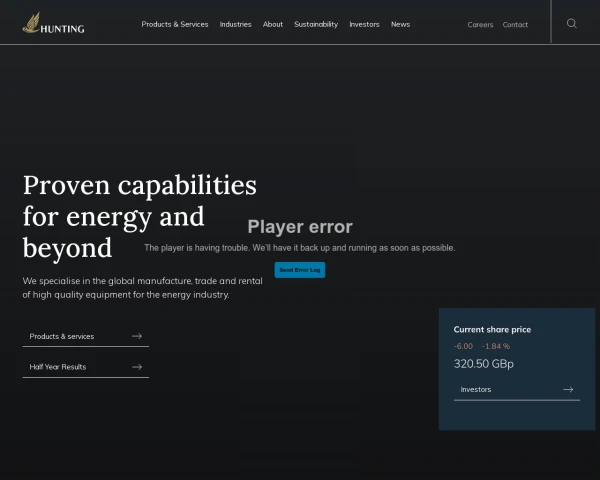Click the Player error heading
600x480 pixels.
pyautogui.click(x=300, y=227)
